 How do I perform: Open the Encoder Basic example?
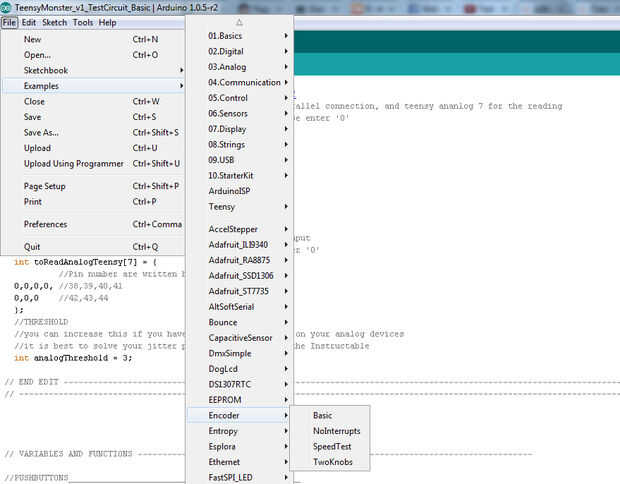pyautogui.click(x=330, y=415)
